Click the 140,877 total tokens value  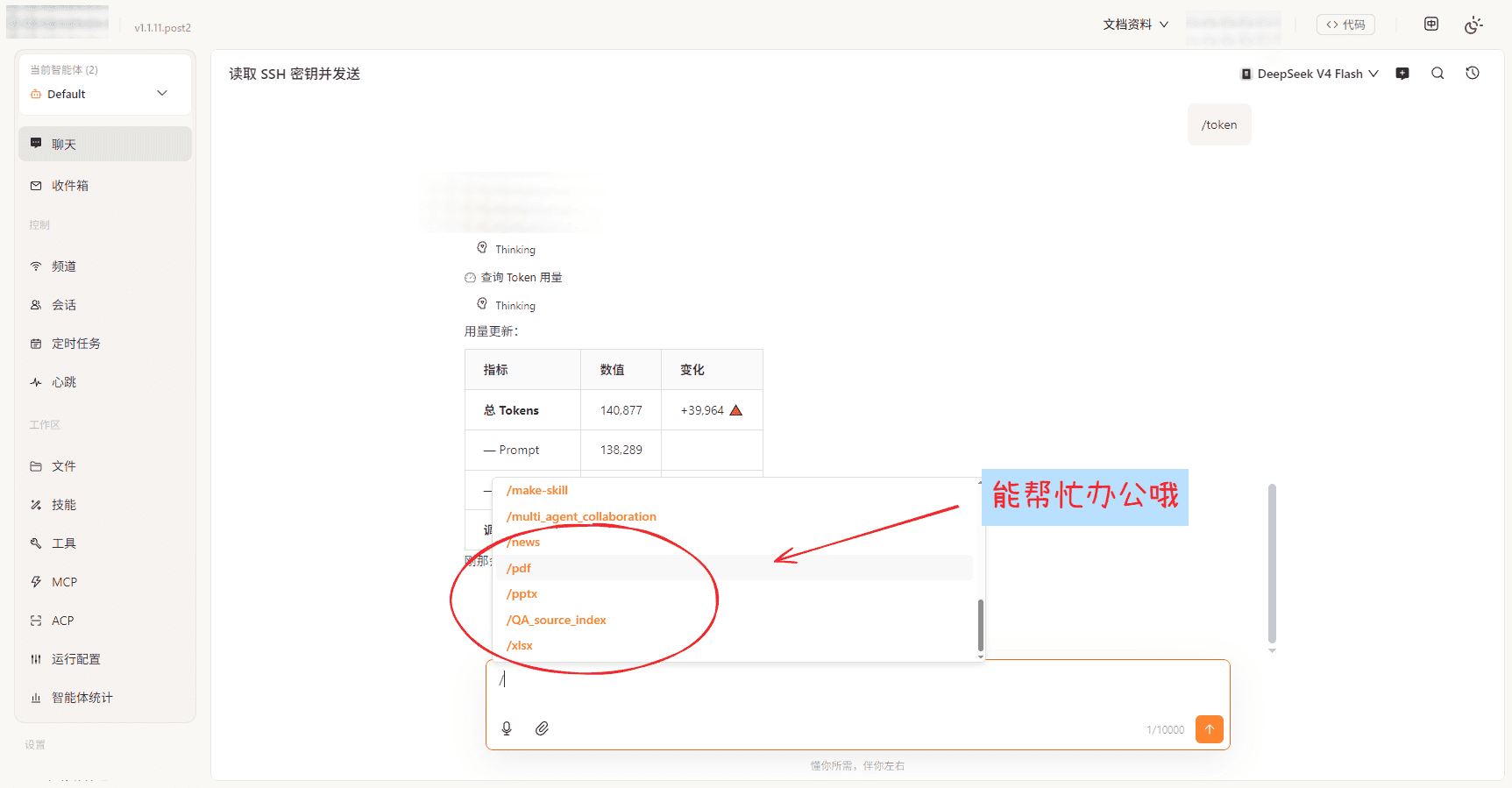tap(621, 410)
